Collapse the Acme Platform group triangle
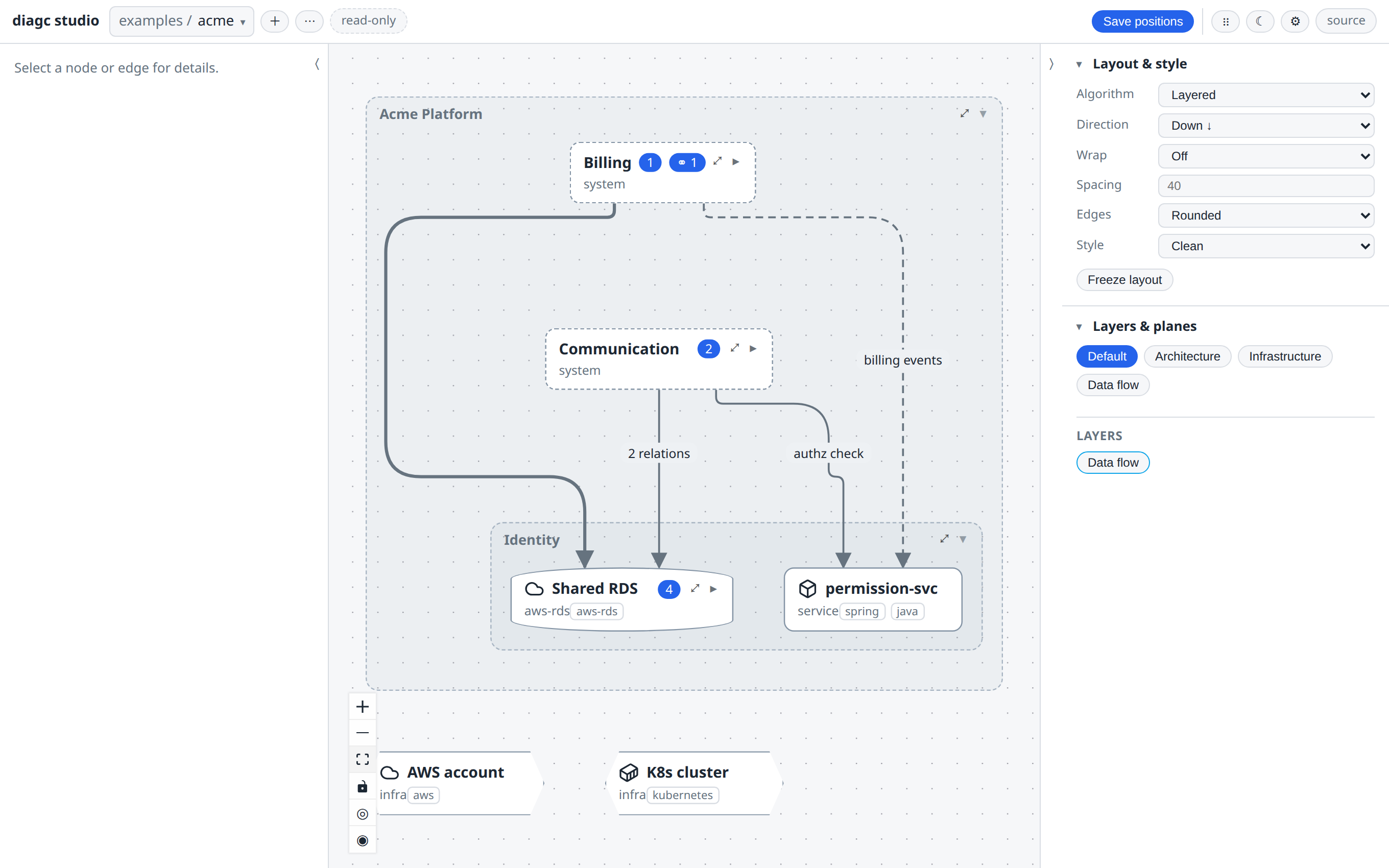The height and width of the screenshot is (868, 1389). coord(983,114)
